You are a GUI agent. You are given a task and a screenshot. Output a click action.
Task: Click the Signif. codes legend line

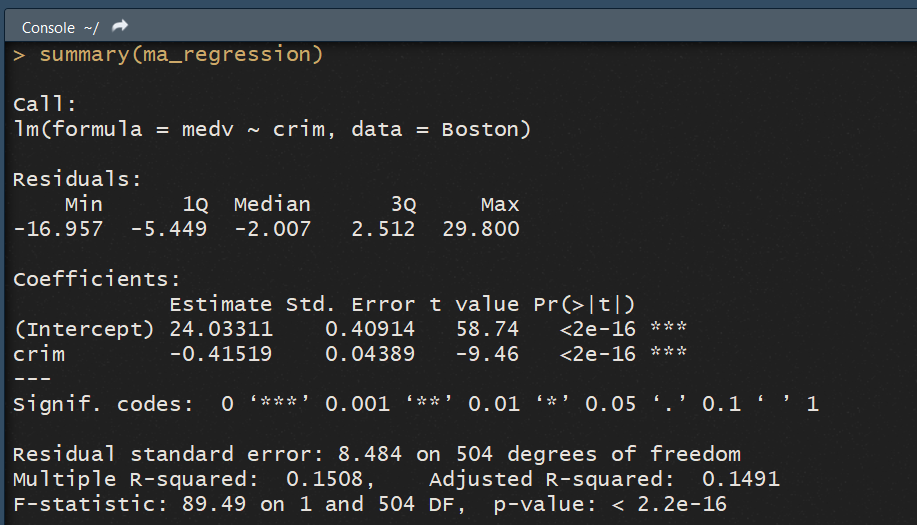(415, 404)
